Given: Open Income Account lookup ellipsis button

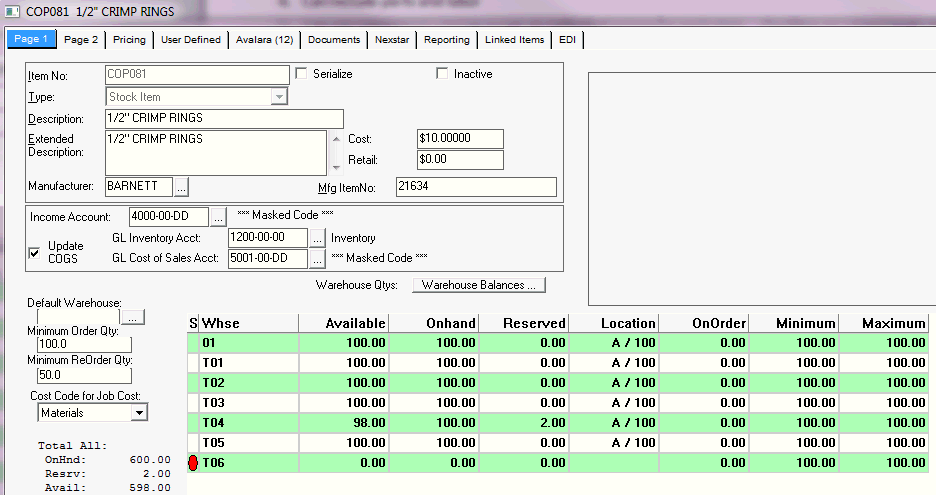Looking at the screenshot, I should 219,216.
